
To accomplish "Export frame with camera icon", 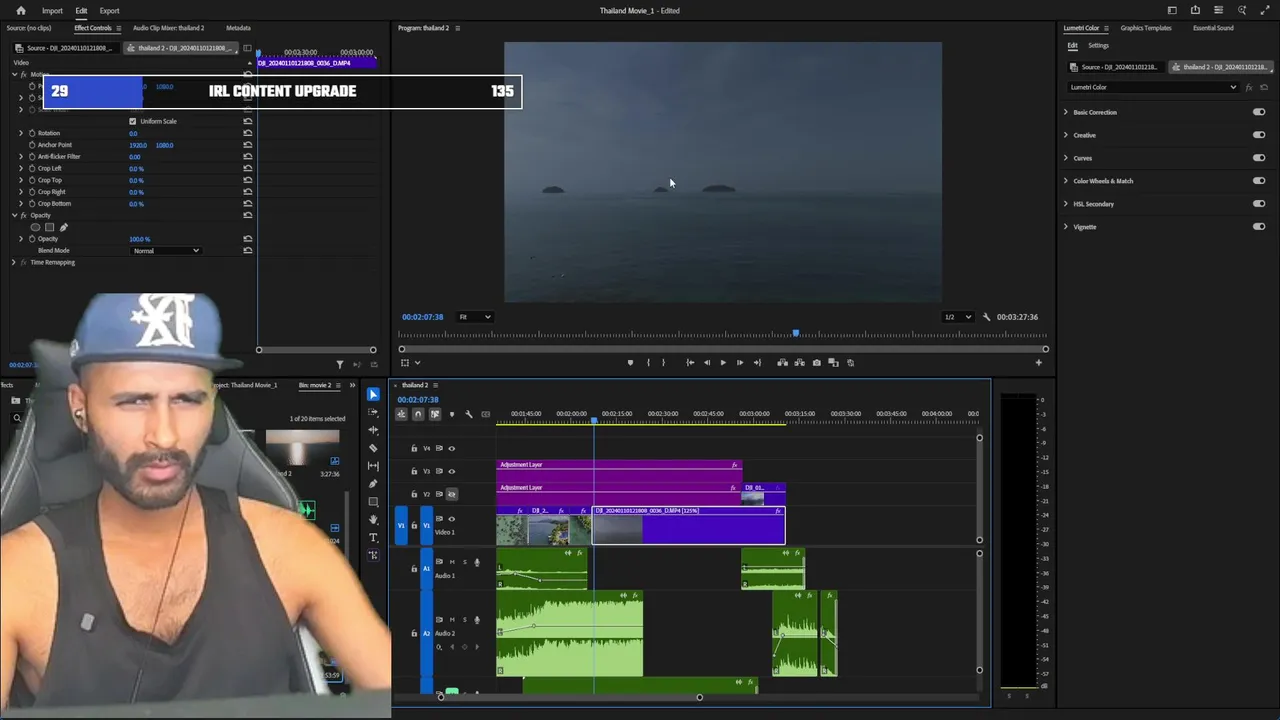I will point(817,363).
